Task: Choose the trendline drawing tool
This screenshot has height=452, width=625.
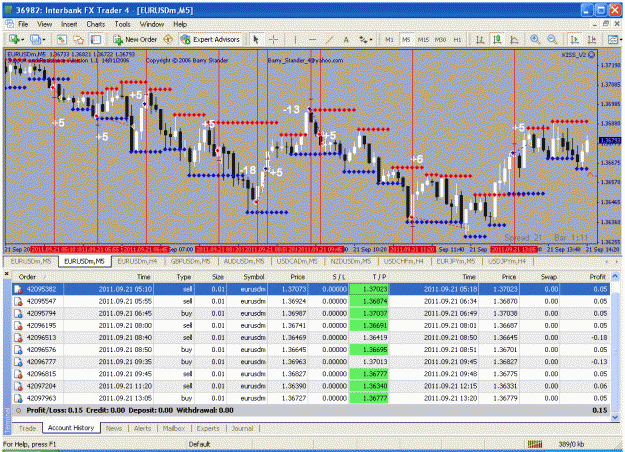Action: coord(329,39)
